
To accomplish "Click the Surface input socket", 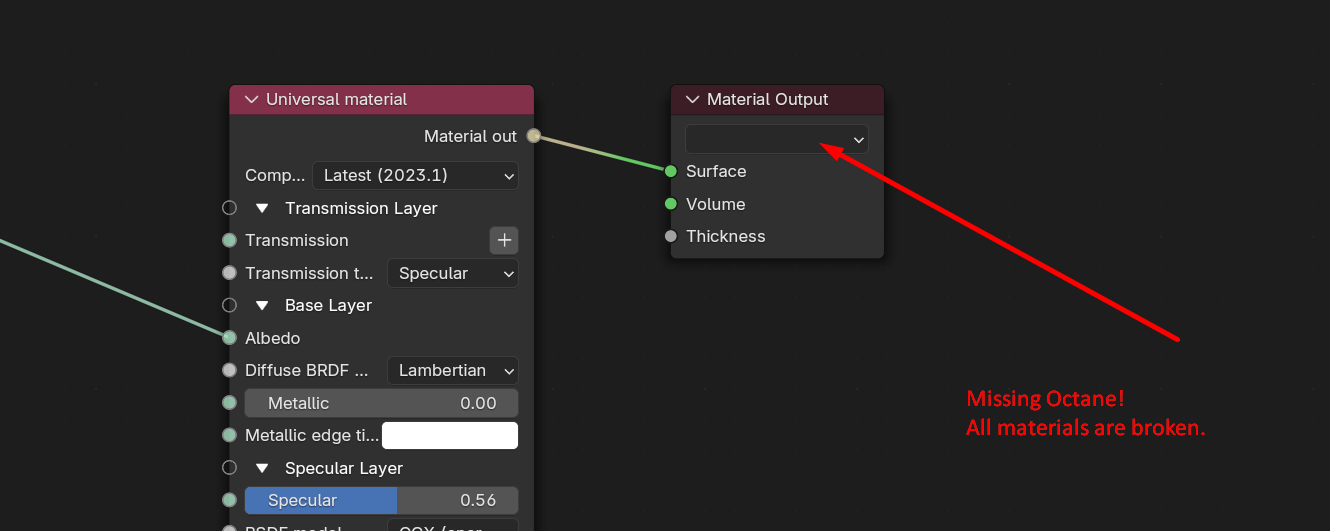I will pyautogui.click(x=671, y=171).
